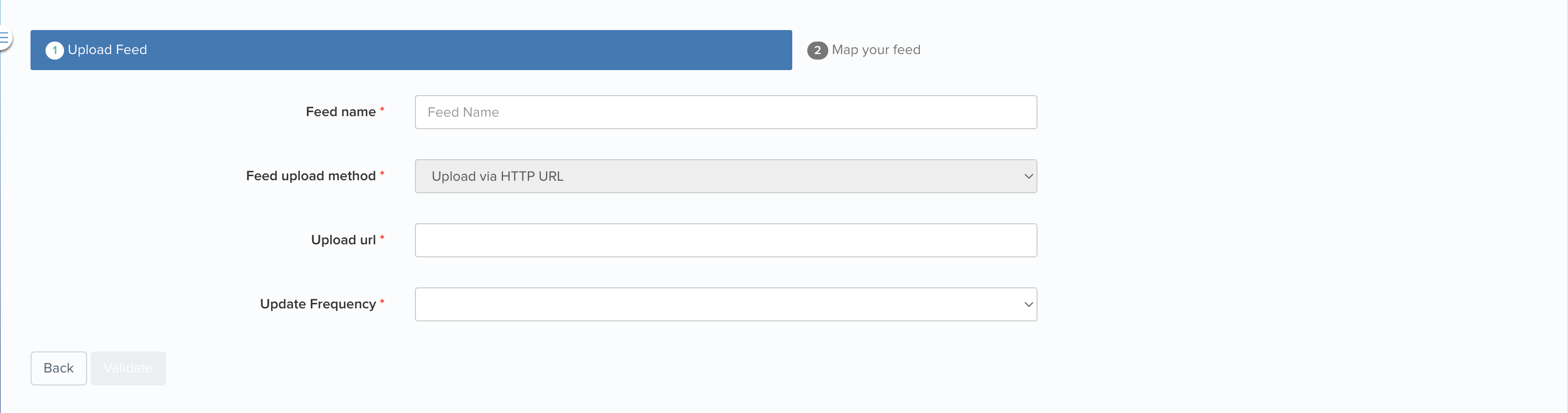Click the Update Frequency dropdown chevron
This screenshot has height=413, width=1568.
[1028, 304]
